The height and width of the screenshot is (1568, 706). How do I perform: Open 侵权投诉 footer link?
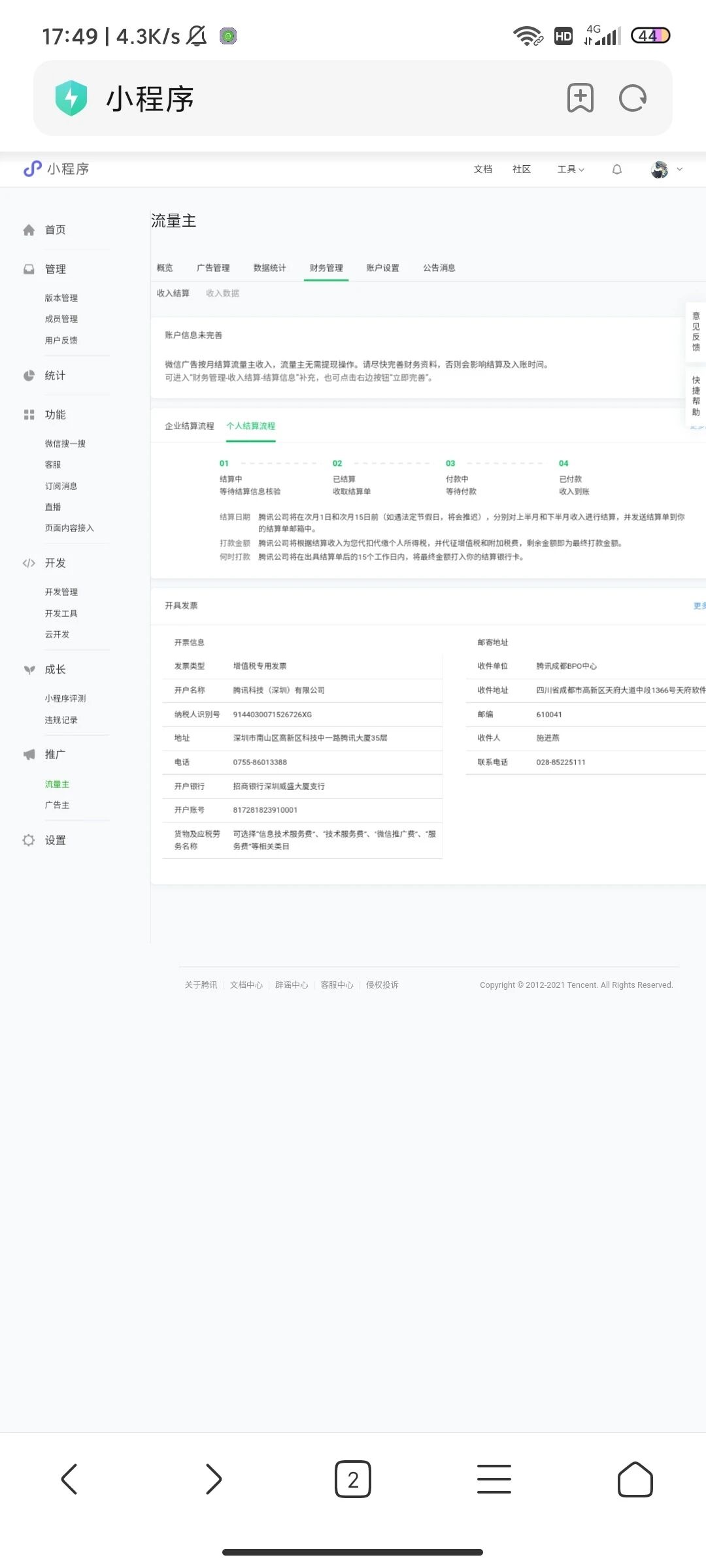(382, 985)
